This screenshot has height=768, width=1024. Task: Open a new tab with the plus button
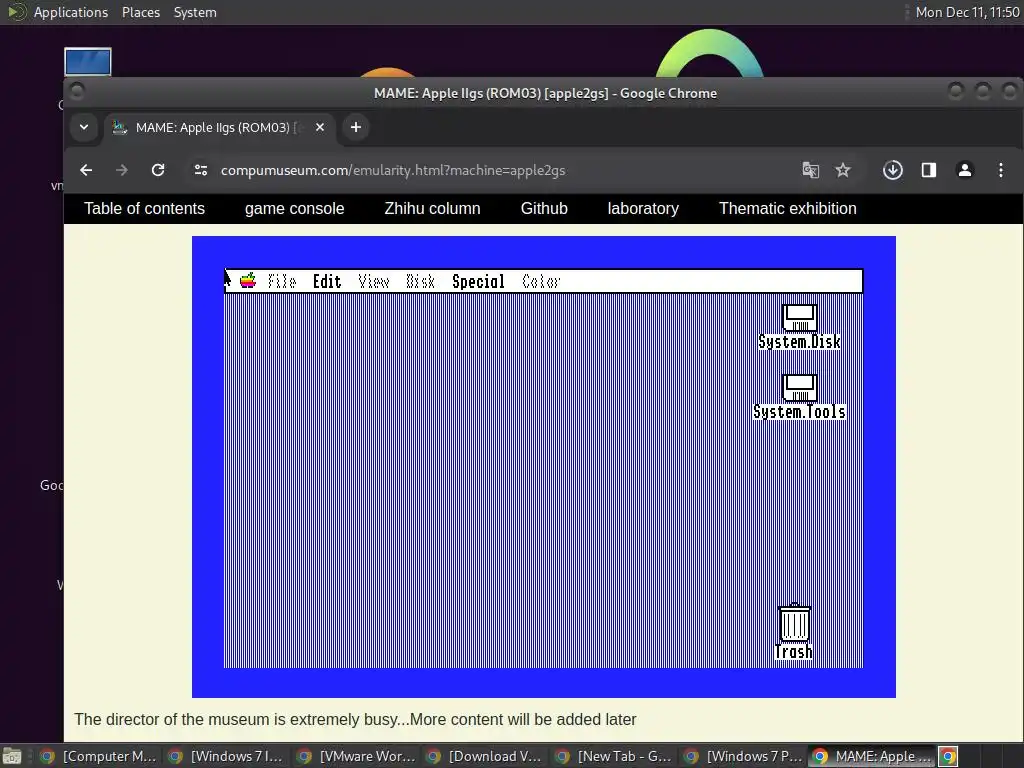point(356,127)
